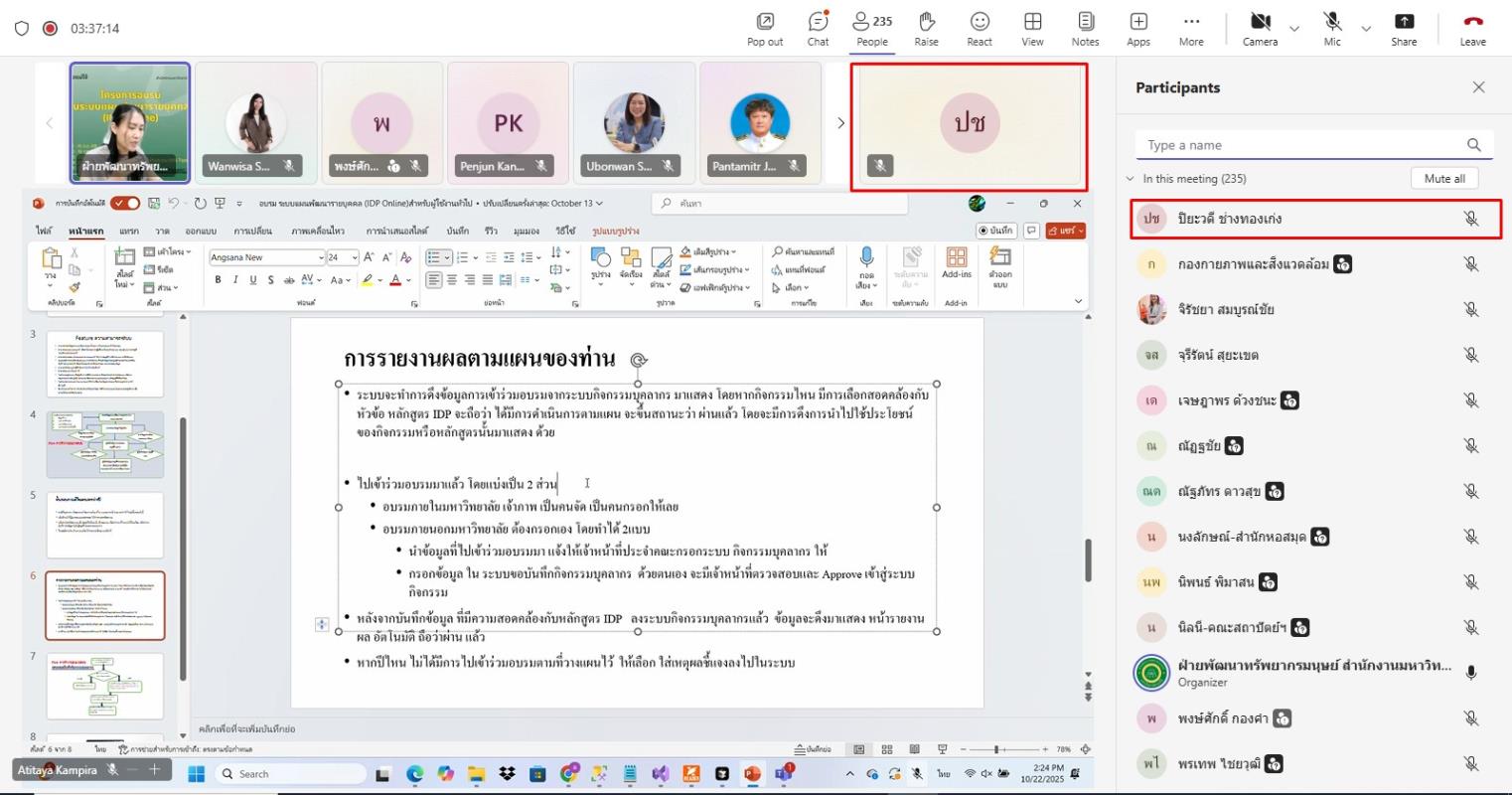The width and height of the screenshot is (1512, 795).
Task: Click the Type a name search field
Action: click(1301, 145)
